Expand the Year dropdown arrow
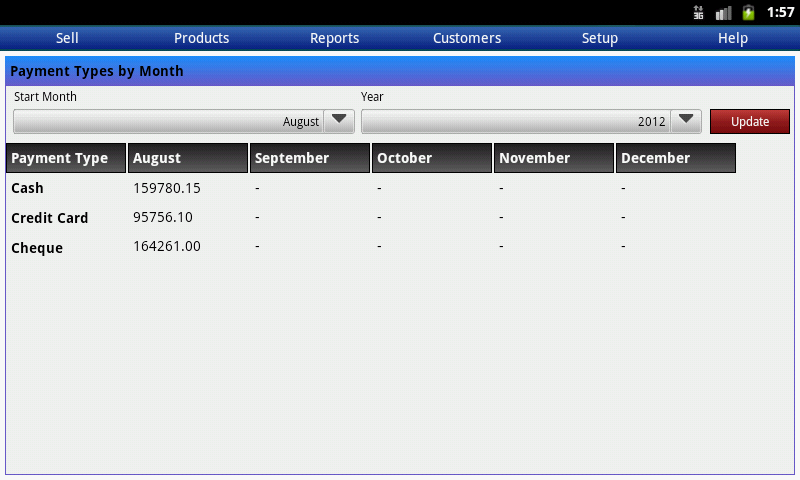Image resolution: width=800 pixels, height=480 pixels. (685, 121)
